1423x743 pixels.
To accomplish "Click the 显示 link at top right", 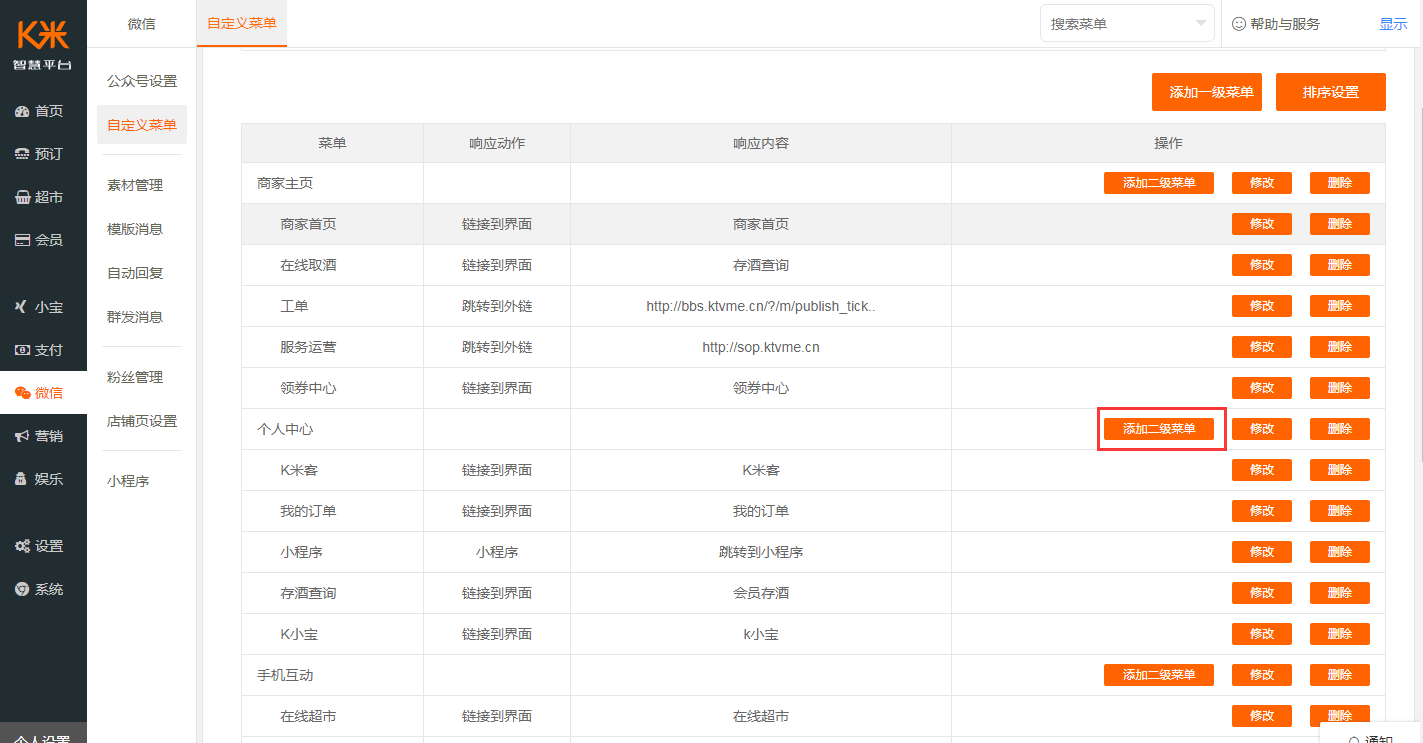I will coord(1394,23).
